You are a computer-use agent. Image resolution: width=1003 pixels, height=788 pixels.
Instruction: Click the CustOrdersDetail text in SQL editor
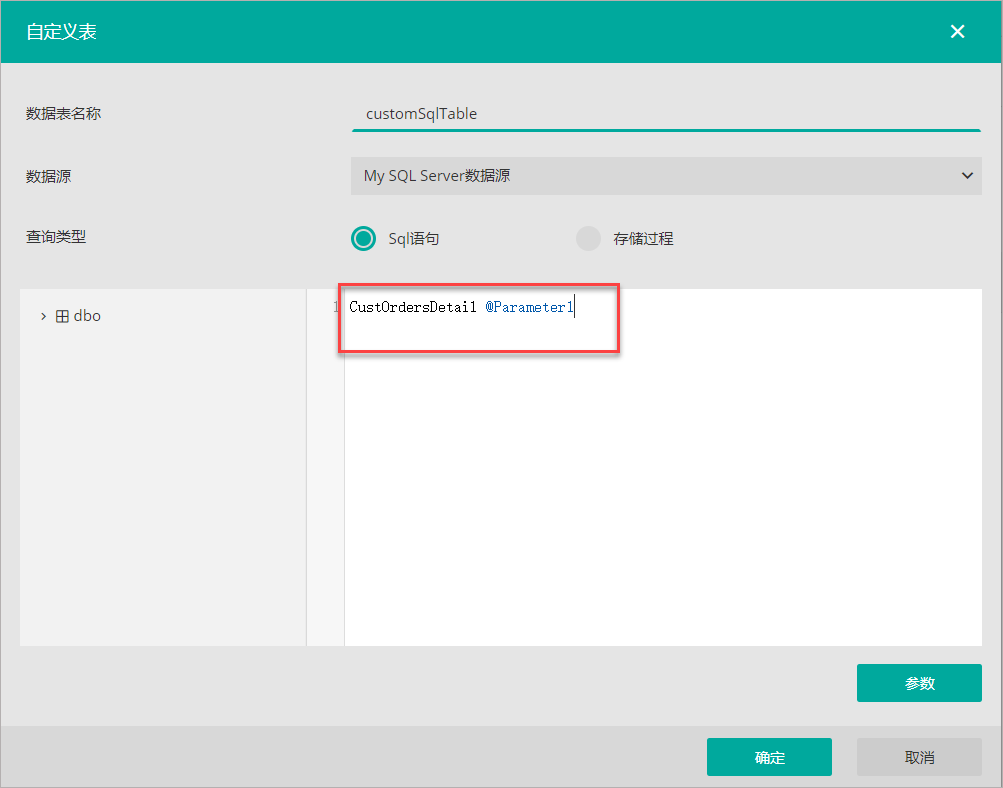click(412, 308)
